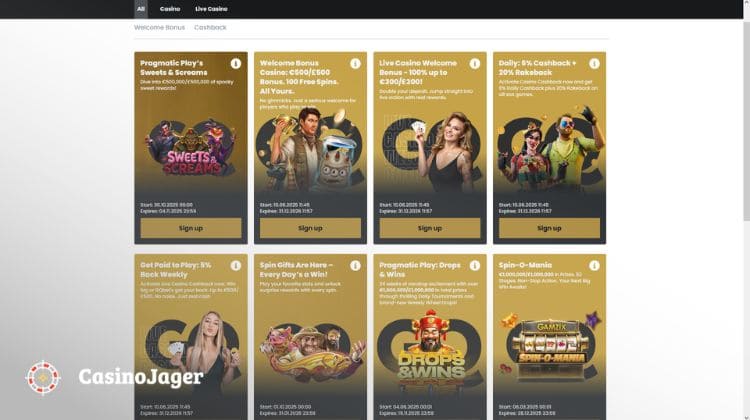Click the Live Casino dealer image
Viewport: 750px width, 420px height.
tap(430, 152)
